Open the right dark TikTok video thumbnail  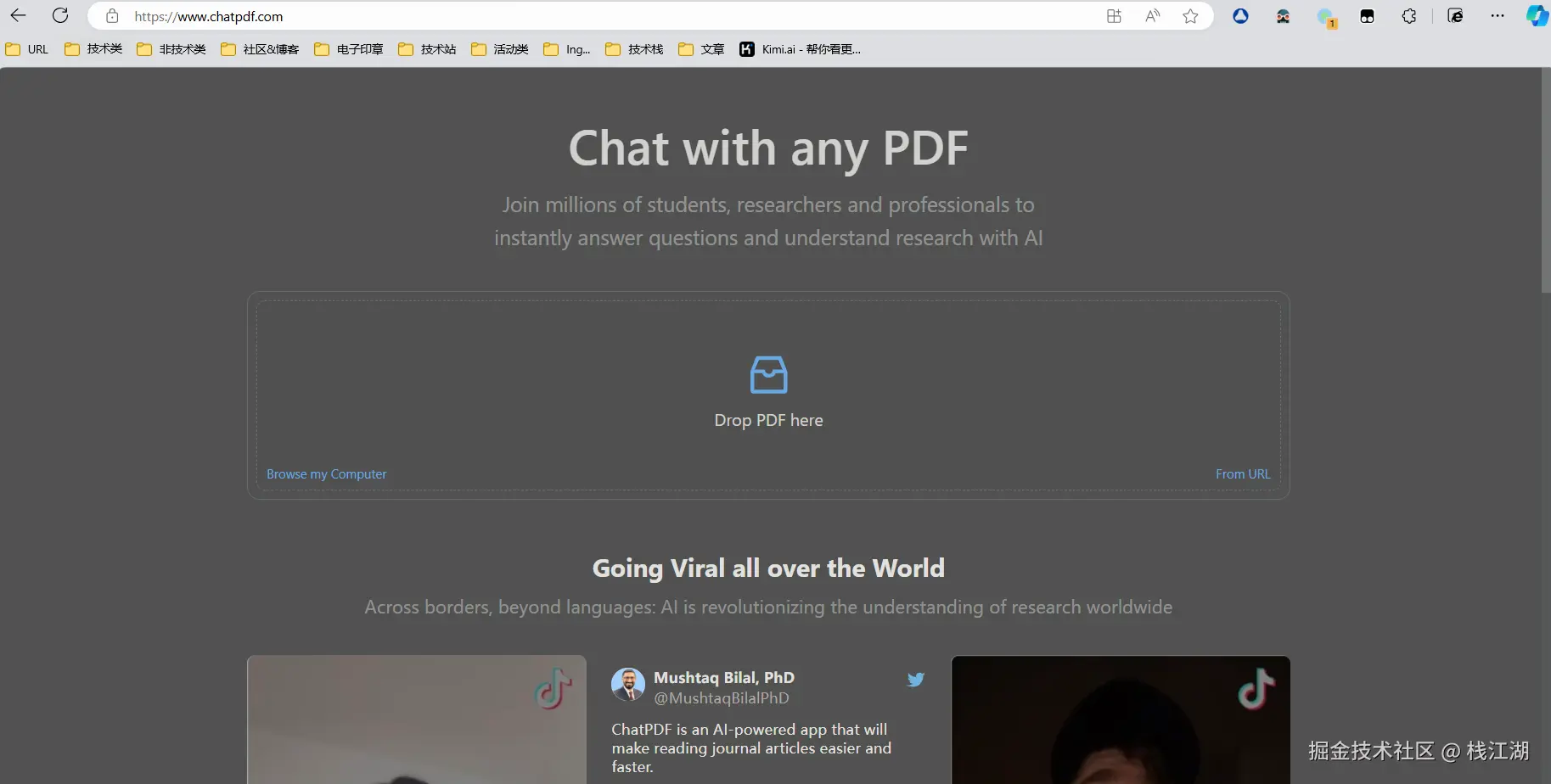tap(1121, 720)
